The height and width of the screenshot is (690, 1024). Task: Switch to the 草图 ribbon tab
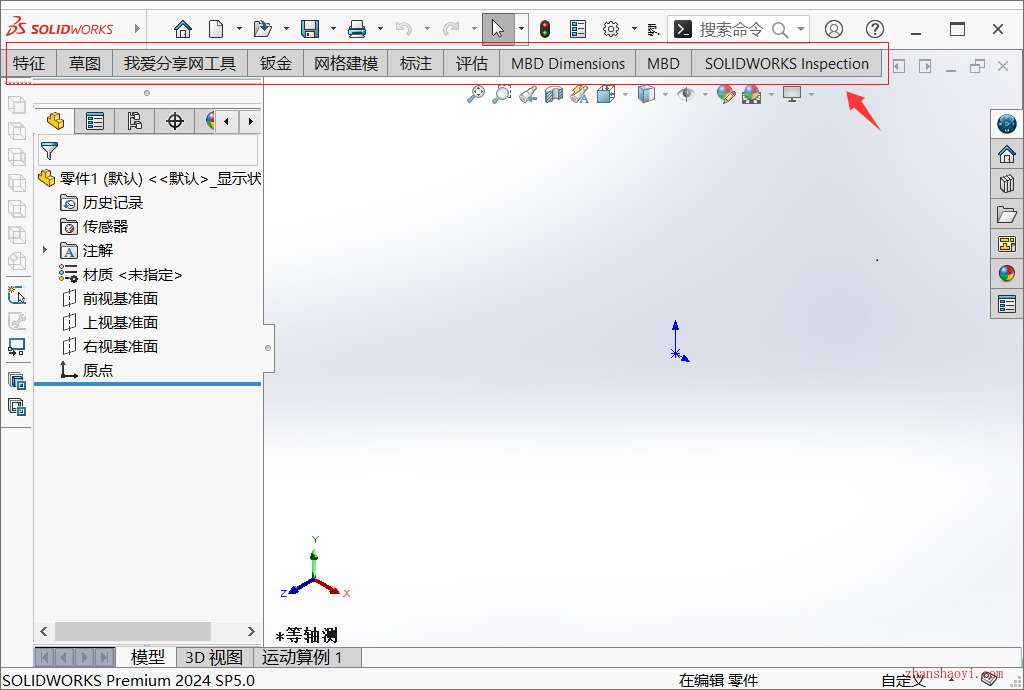(85, 64)
